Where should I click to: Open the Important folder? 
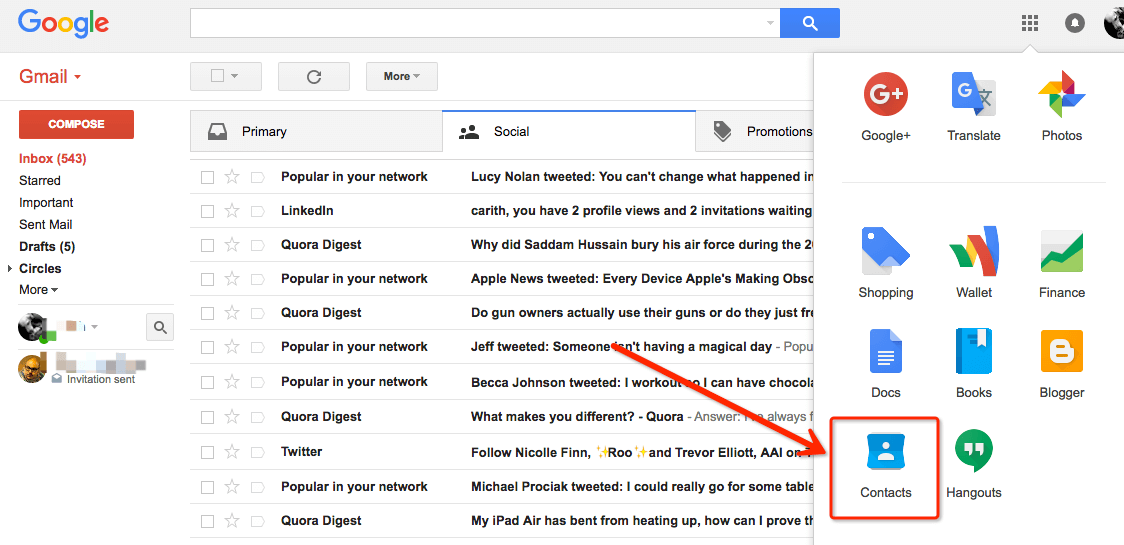[x=46, y=203]
